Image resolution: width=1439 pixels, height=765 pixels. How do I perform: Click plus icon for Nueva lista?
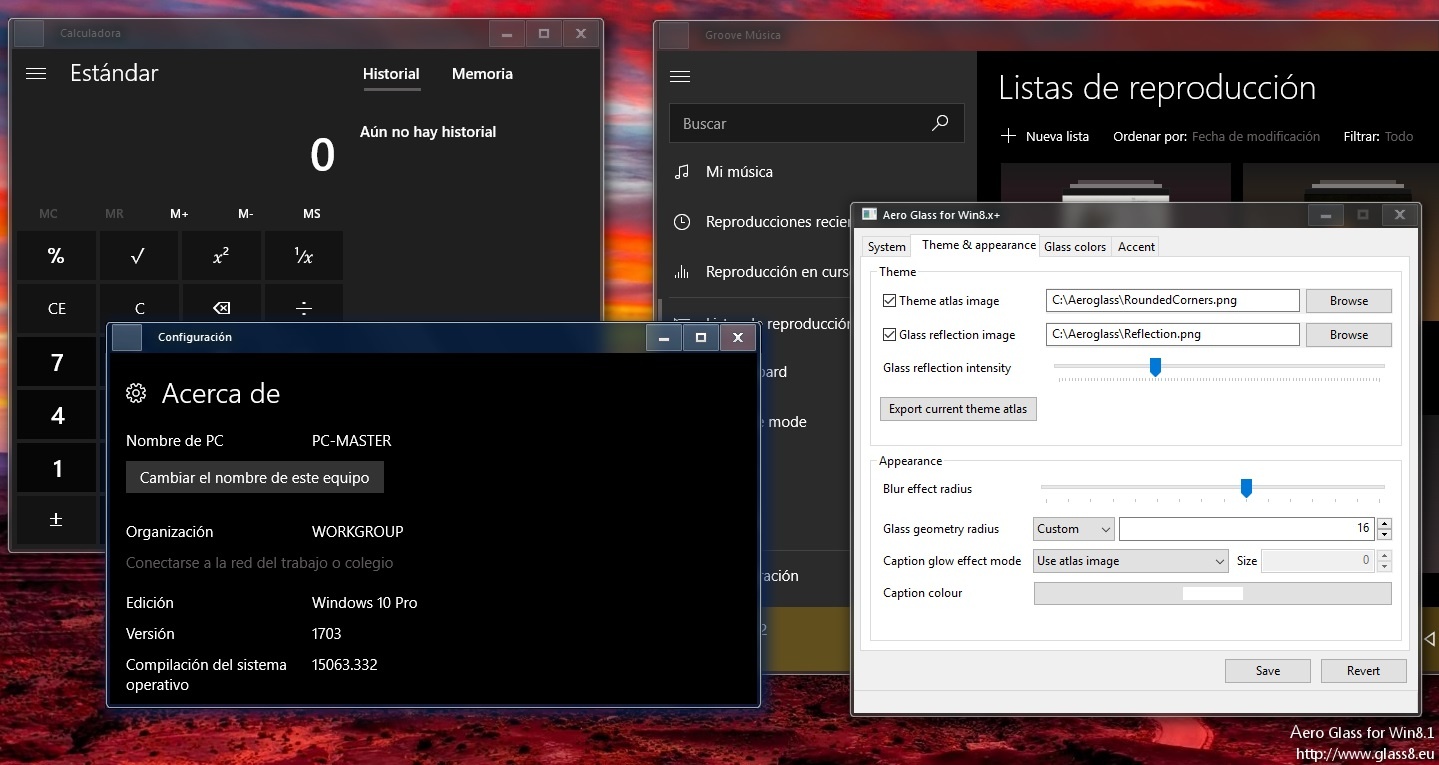[x=1009, y=136]
